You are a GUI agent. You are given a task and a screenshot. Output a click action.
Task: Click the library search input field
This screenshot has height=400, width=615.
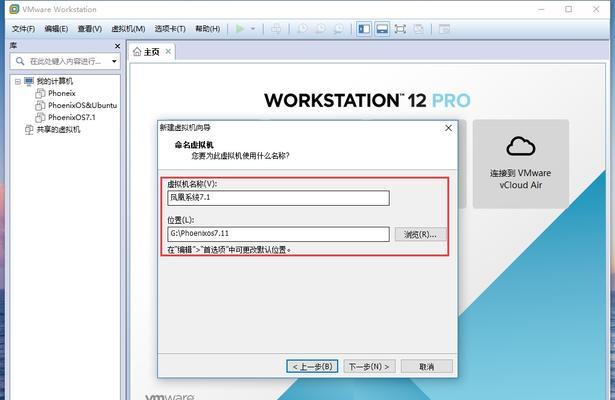[x=66, y=61]
